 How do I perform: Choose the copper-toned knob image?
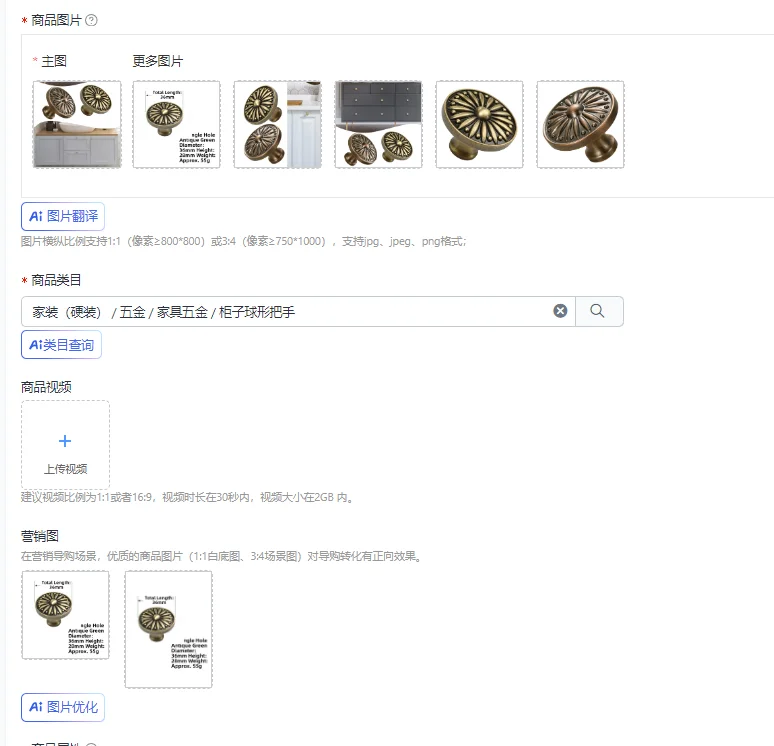[580, 124]
